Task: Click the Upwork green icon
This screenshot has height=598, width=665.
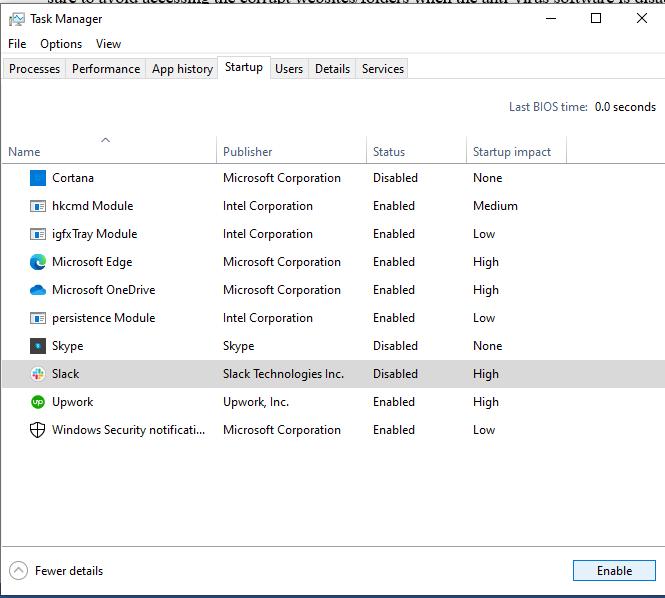Action: pos(38,402)
